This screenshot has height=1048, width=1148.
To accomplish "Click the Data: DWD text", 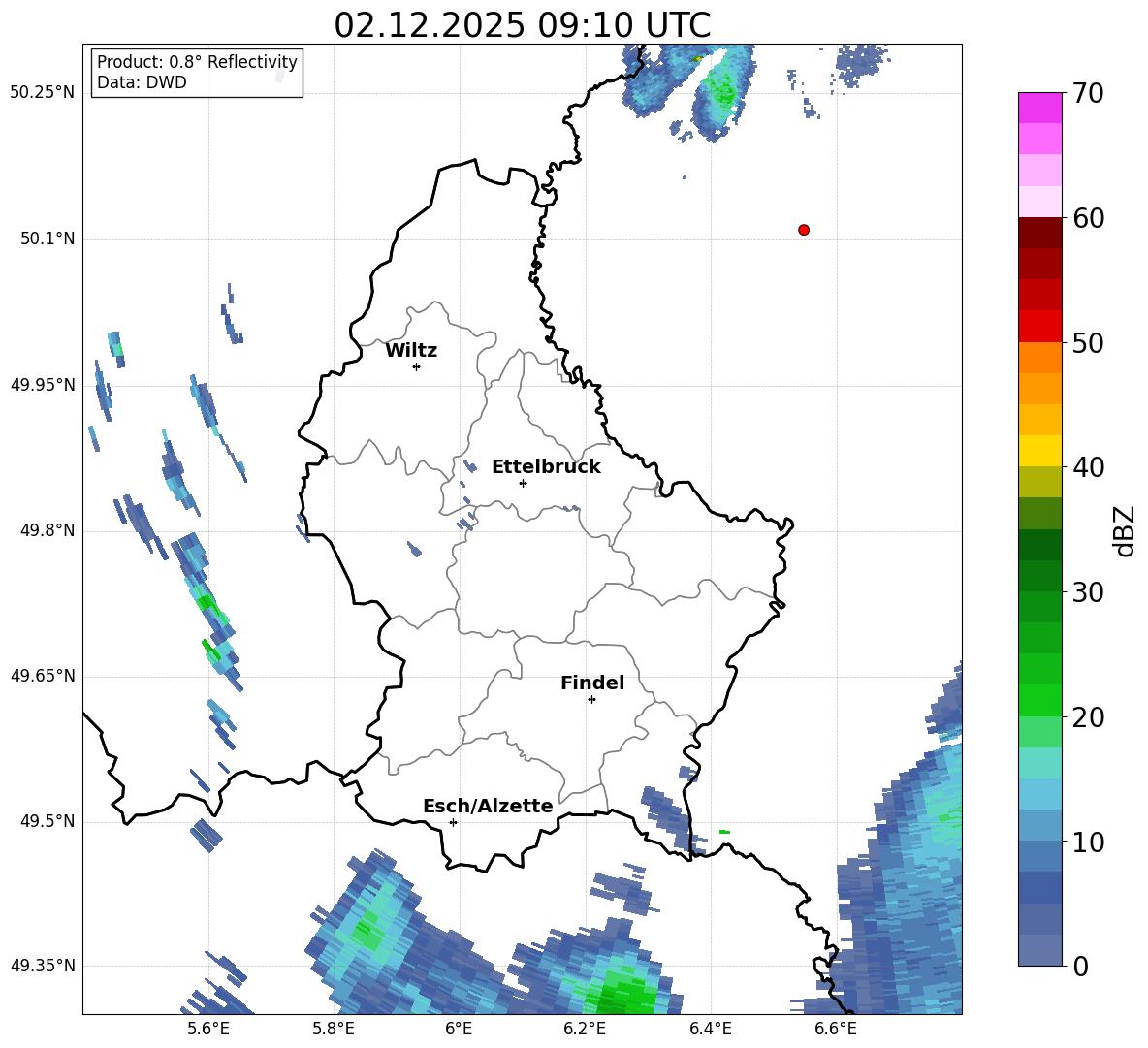I will pos(142,82).
